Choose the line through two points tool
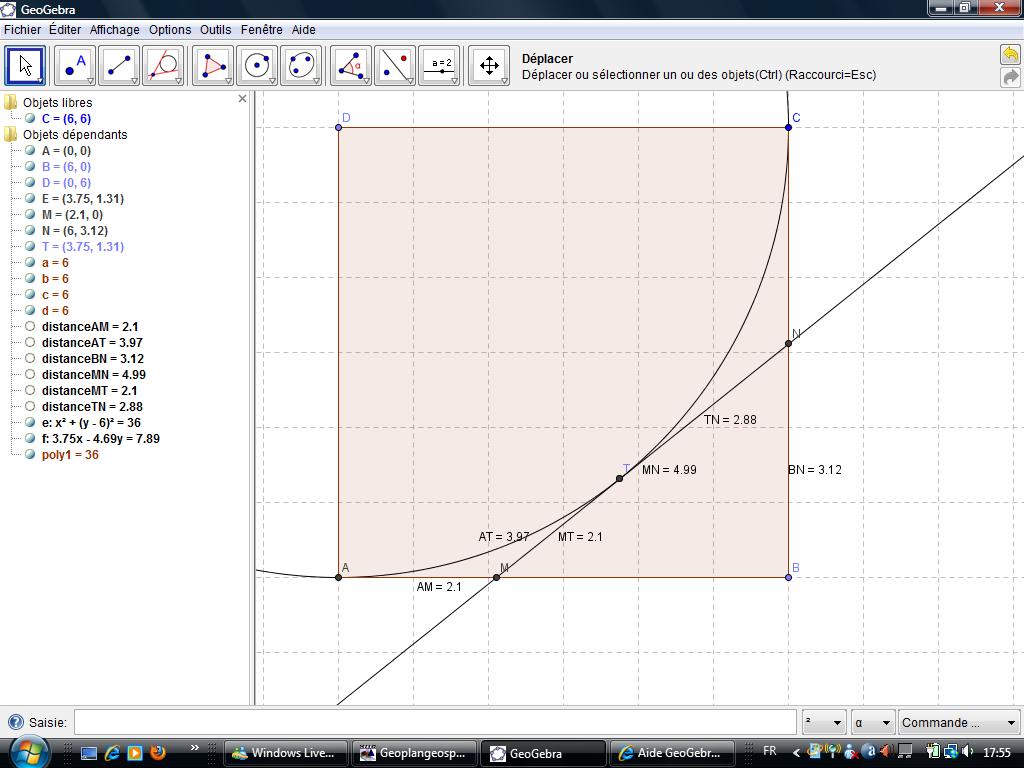The width and height of the screenshot is (1024, 768). (x=119, y=66)
